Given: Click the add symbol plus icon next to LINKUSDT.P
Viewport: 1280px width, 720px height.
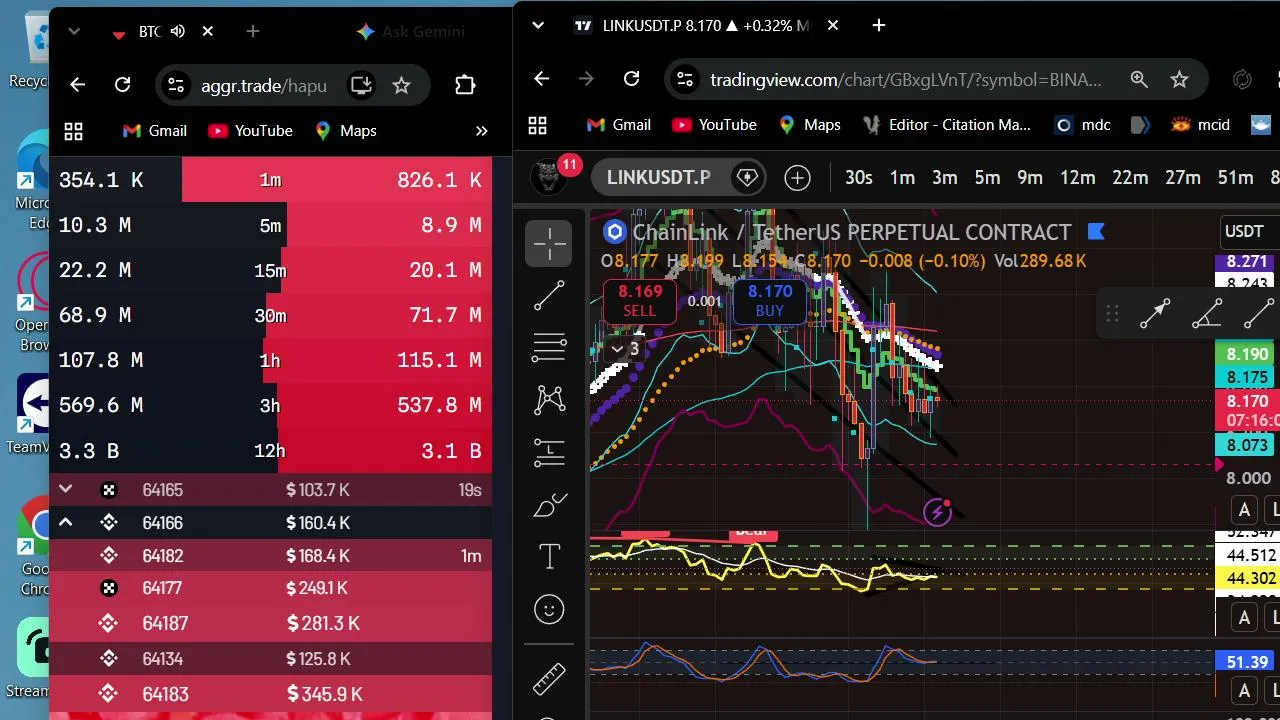Looking at the screenshot, I should (797, 178).
